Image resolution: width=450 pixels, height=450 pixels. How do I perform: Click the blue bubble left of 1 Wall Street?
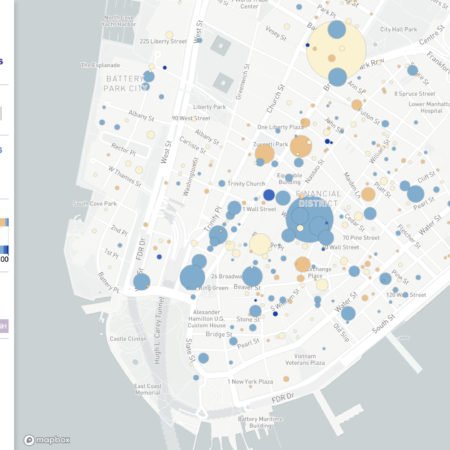pyautogui.click(x=234, y=208)
